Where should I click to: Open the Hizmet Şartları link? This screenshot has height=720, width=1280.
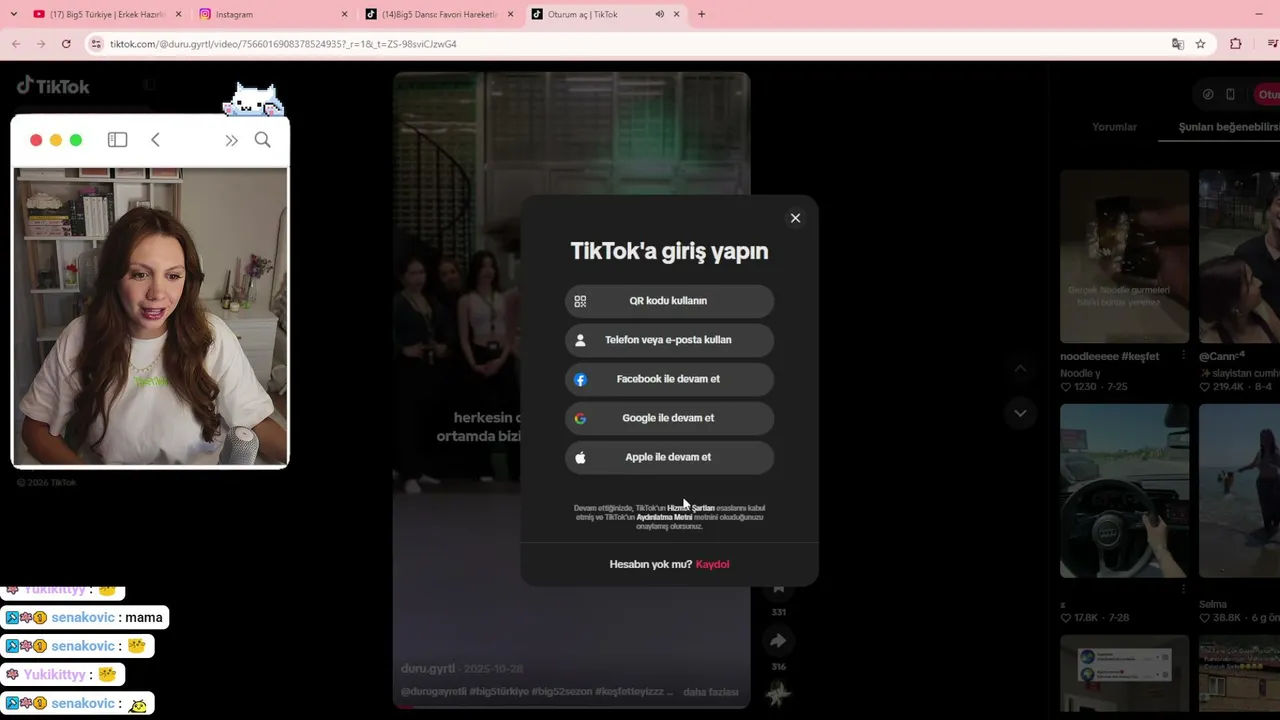pyautogui.click(x=691, y=508)
